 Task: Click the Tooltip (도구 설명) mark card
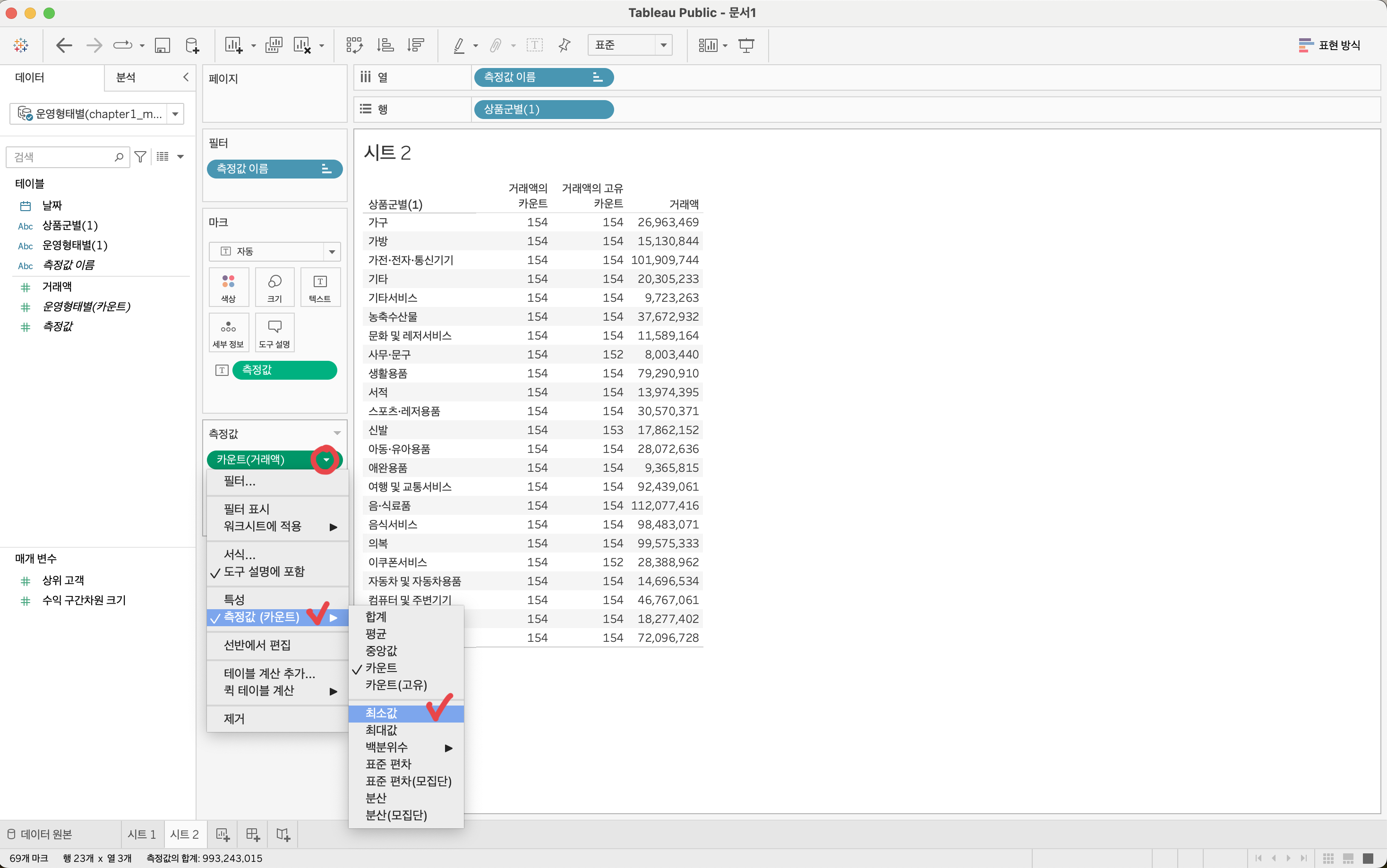(274, 333)
